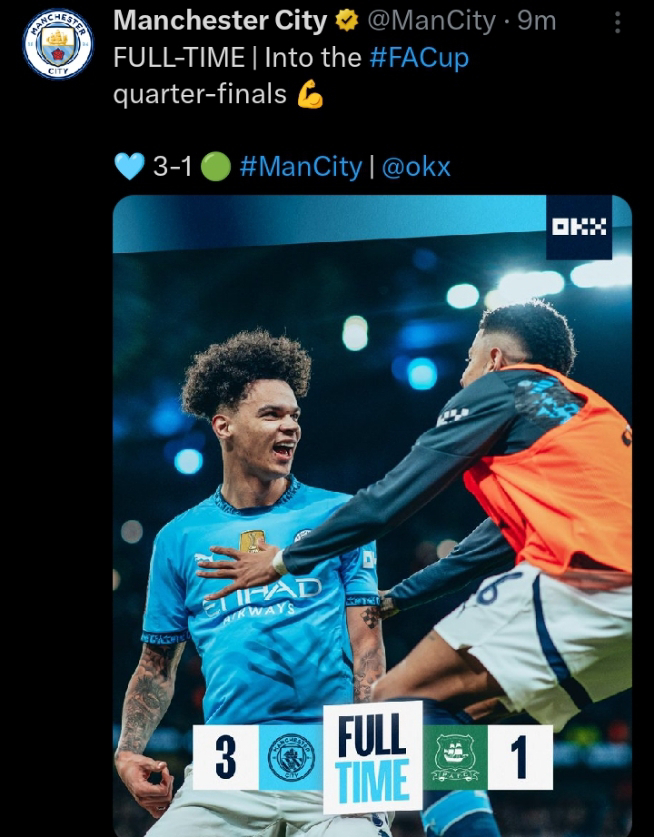654x837 pixels.
Task: Click the 9m timestamp
Action: pyautogui.click(x=537, y=21)
